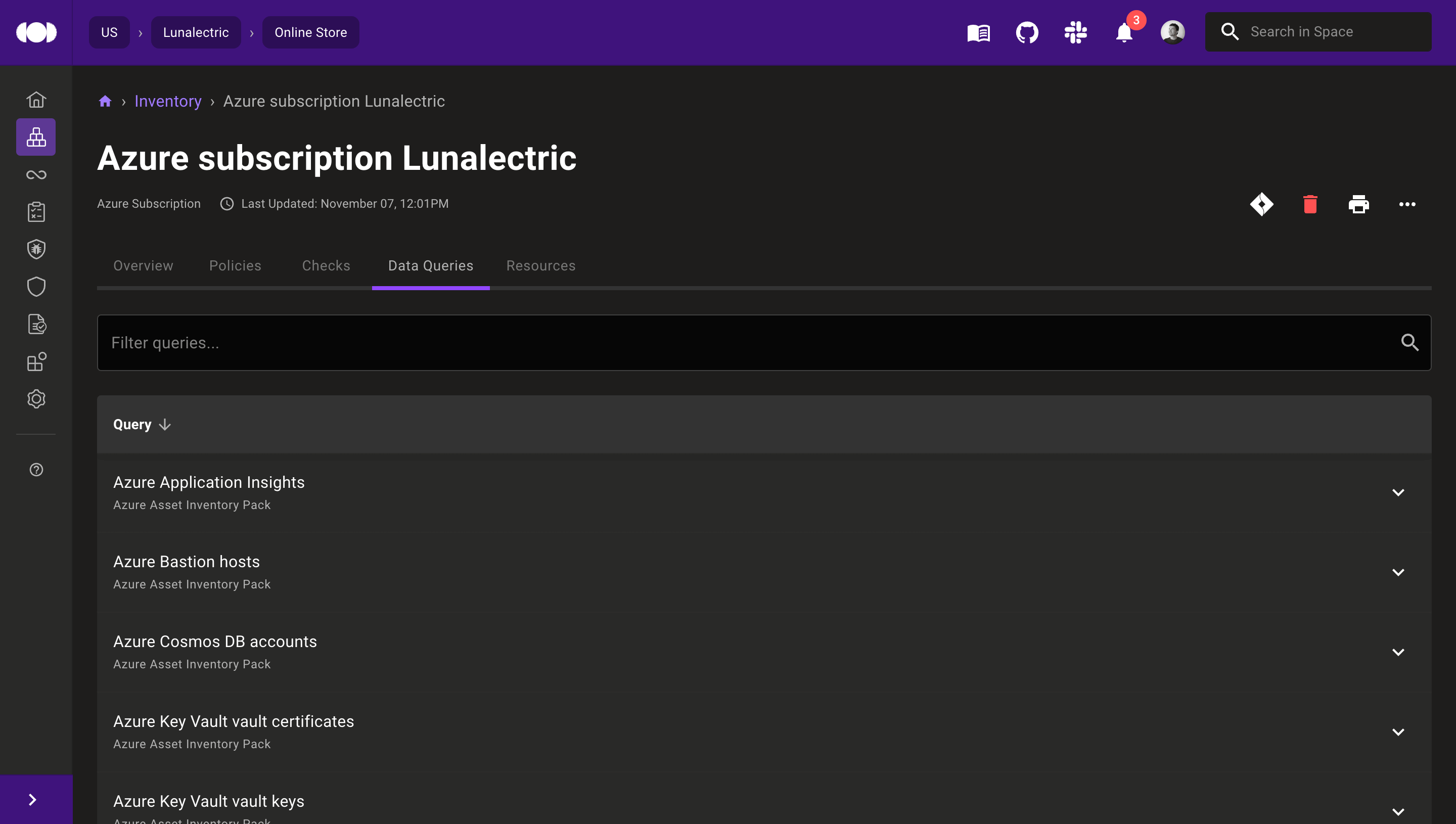Click the red delete trash icon

pos(1310,204)
